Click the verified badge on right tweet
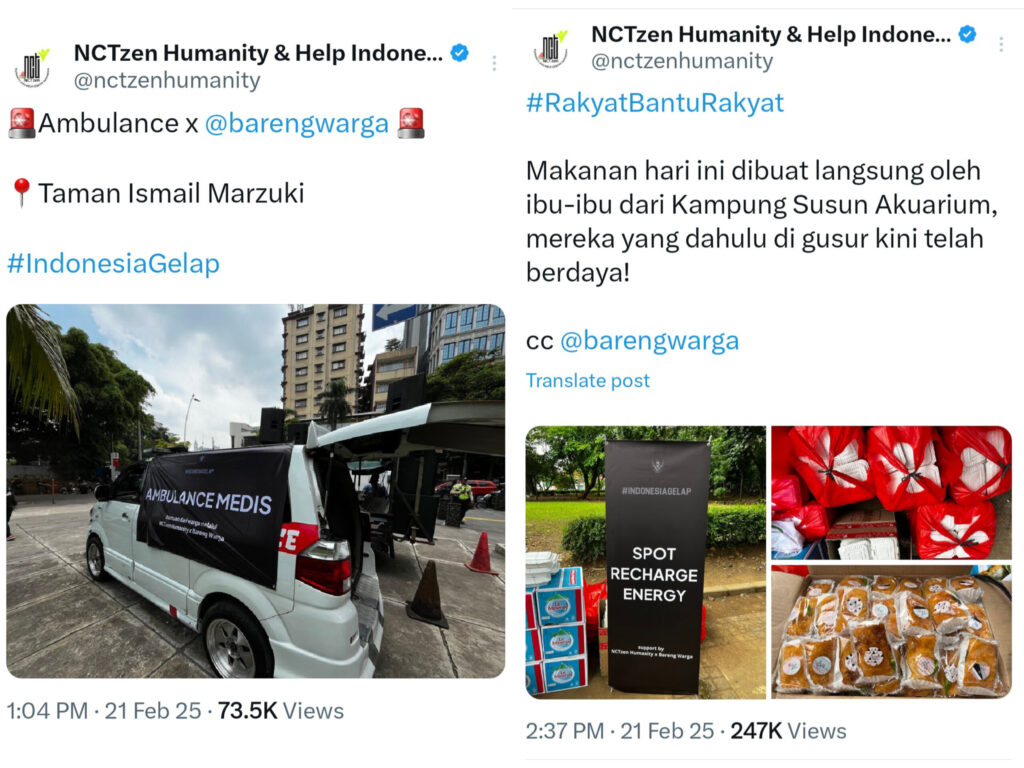This screenshot has height=768, width=1024. pos(967,34)
